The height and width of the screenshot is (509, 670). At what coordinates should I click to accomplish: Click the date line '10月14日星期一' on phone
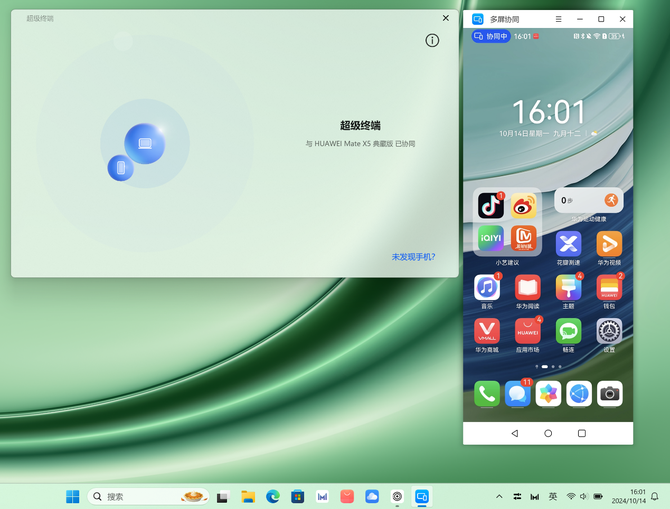(x=524, y=134)
